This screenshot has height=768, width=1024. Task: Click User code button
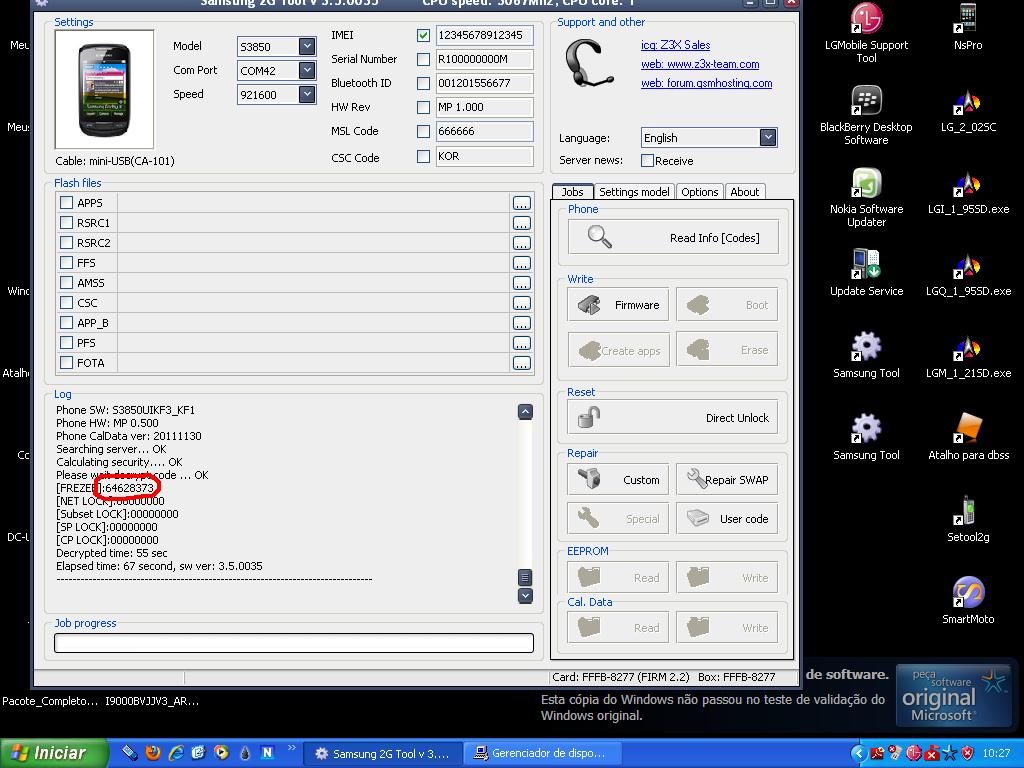[727, 519]
